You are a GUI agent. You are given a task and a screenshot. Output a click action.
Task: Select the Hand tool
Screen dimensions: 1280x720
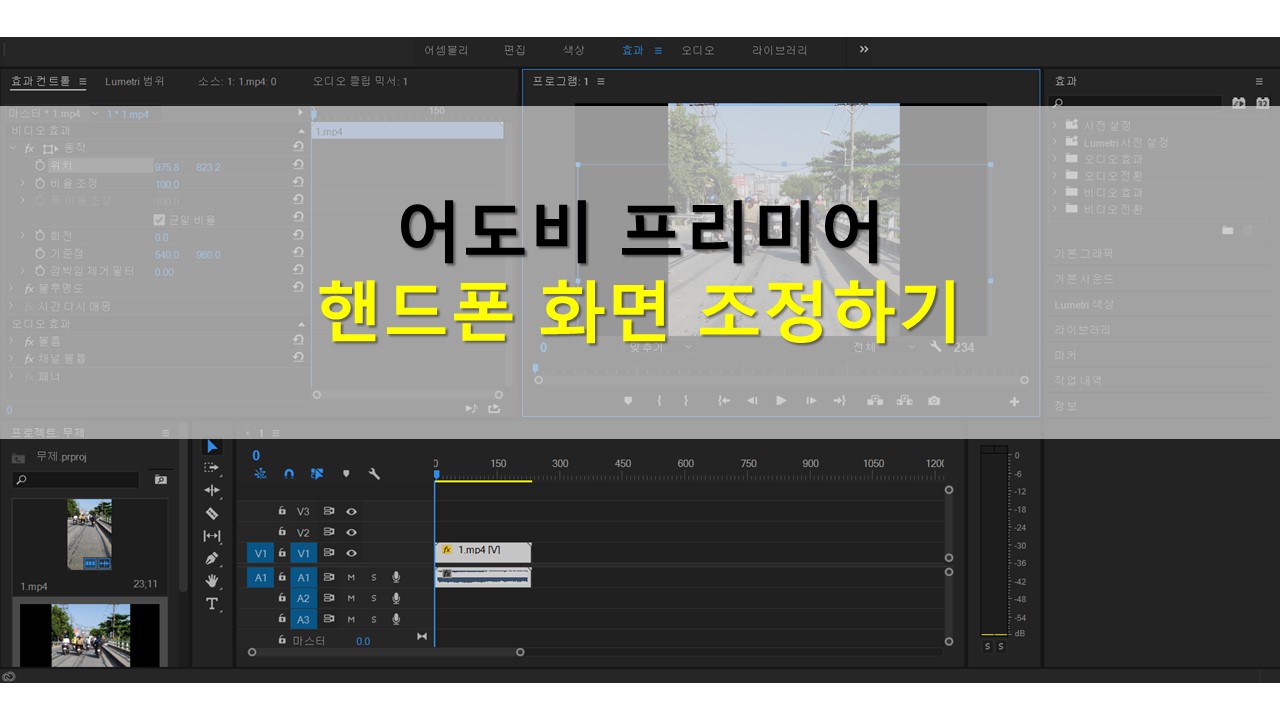pyautogui.click(x=212, y=581)
